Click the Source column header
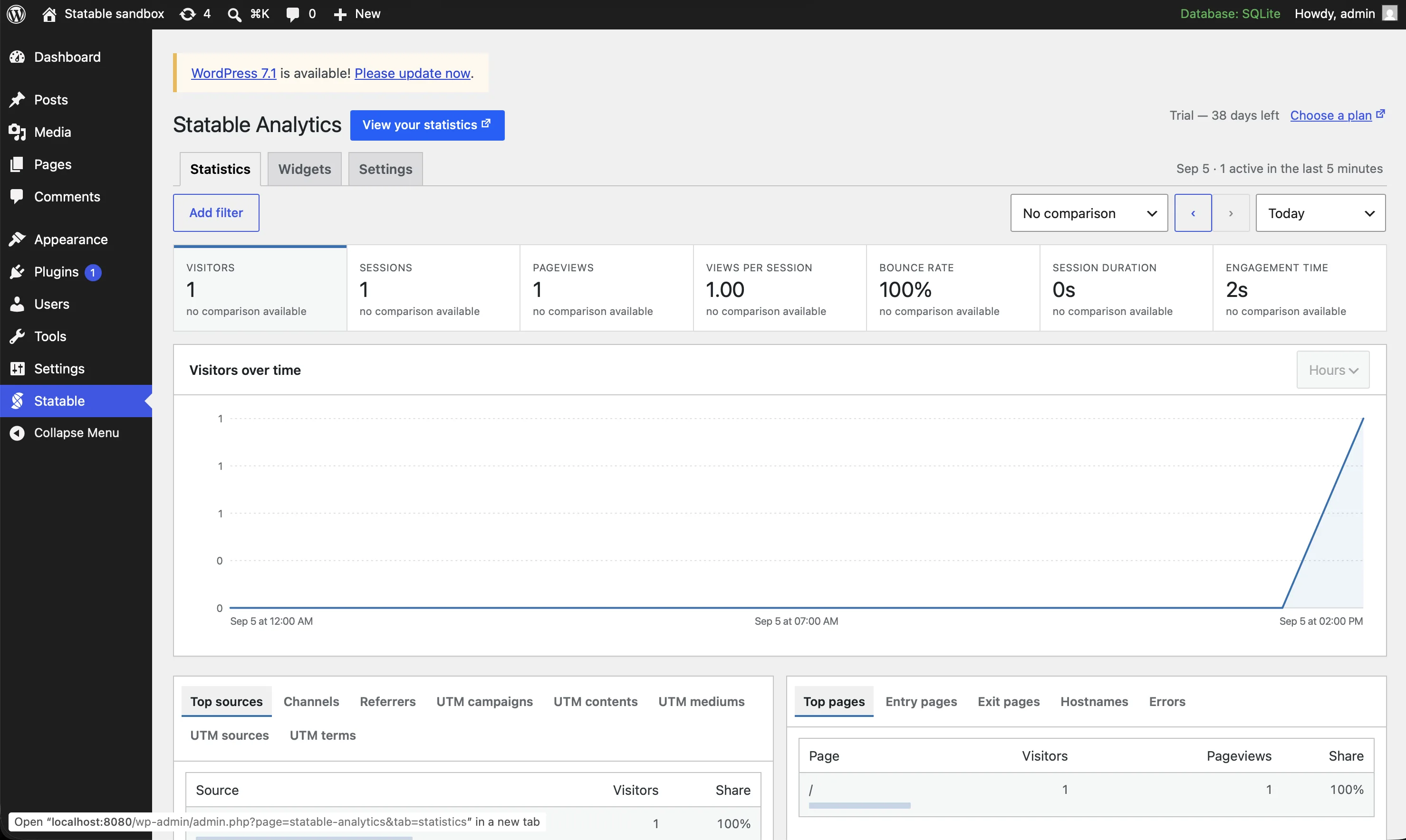 click(217, 790)
